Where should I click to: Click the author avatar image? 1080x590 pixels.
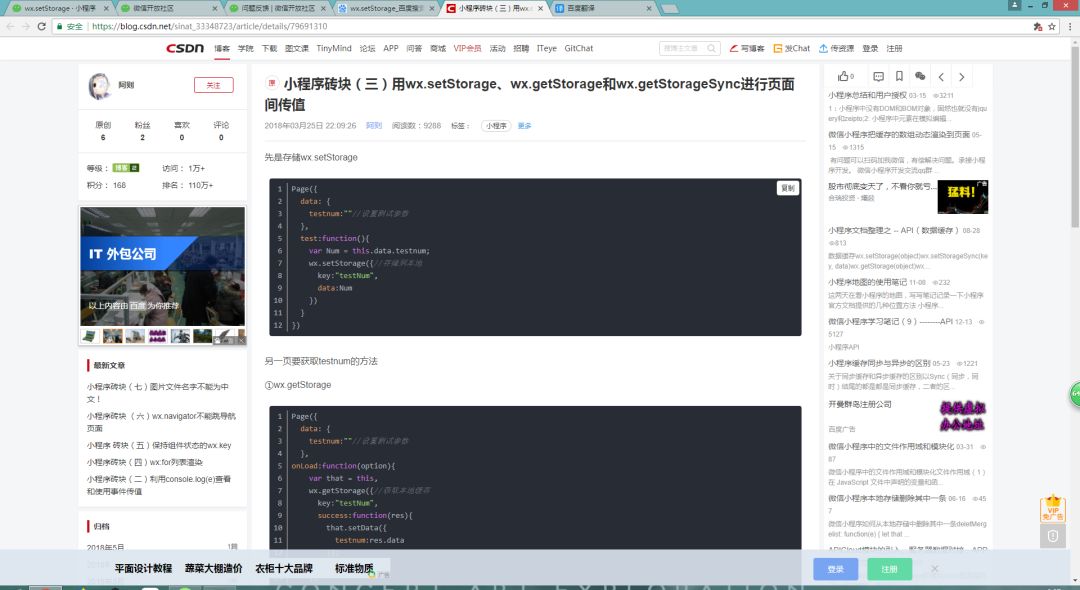(x=100, y=86)
